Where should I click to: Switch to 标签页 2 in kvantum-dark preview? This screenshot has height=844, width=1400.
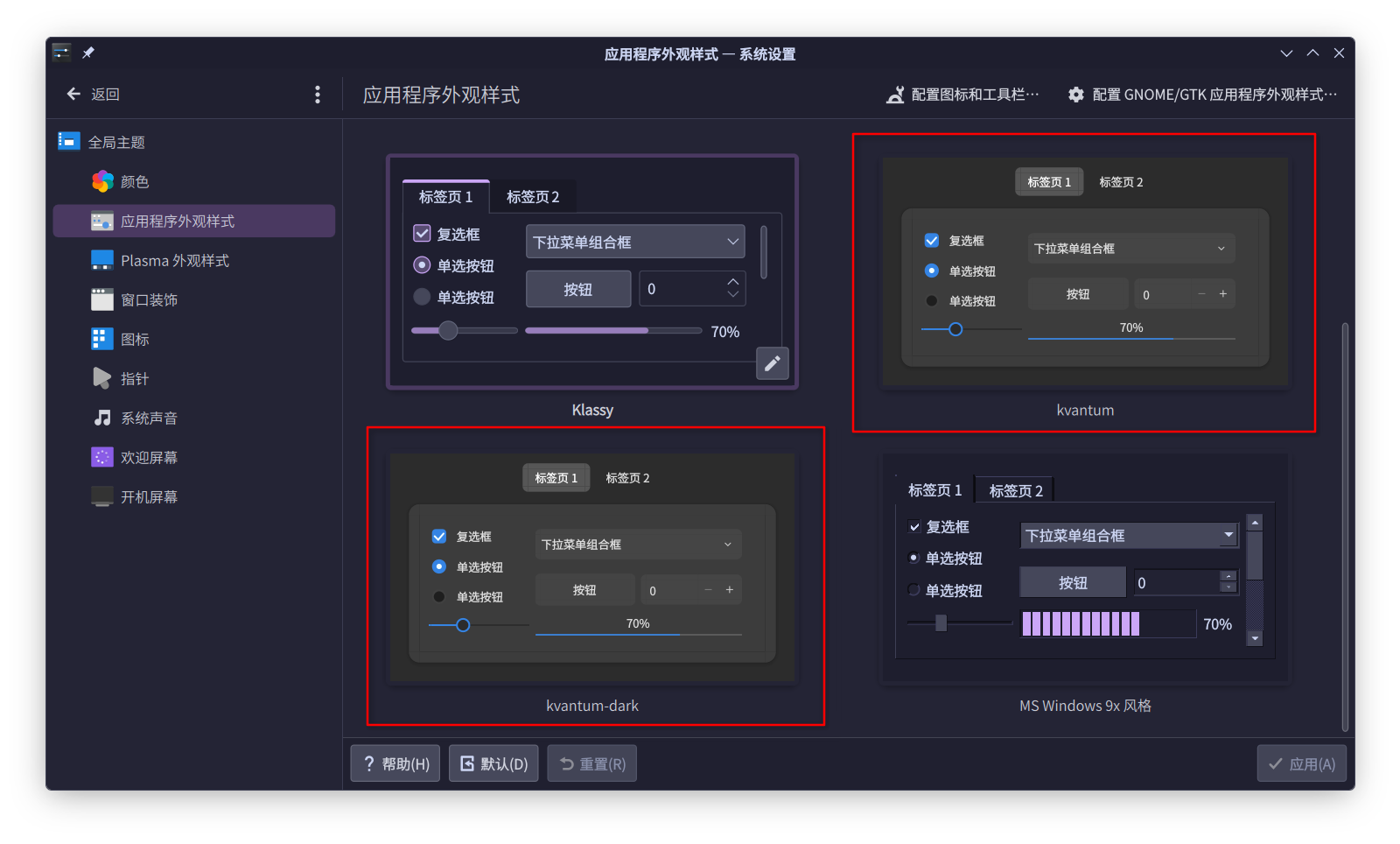click(627, 478)
